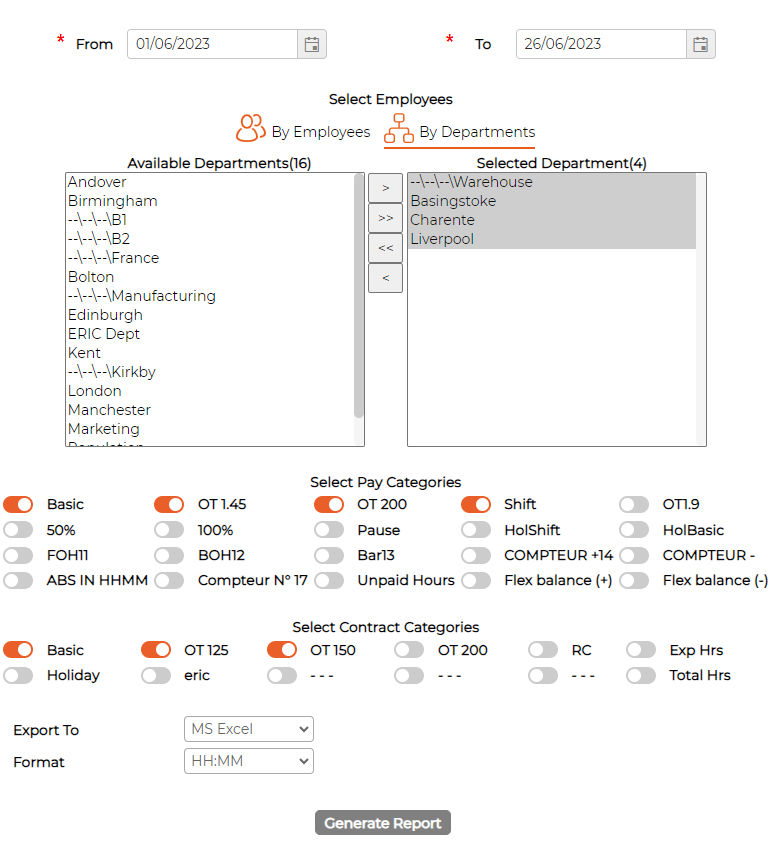Switch to By Employees tab

click(x=303, y=129)
